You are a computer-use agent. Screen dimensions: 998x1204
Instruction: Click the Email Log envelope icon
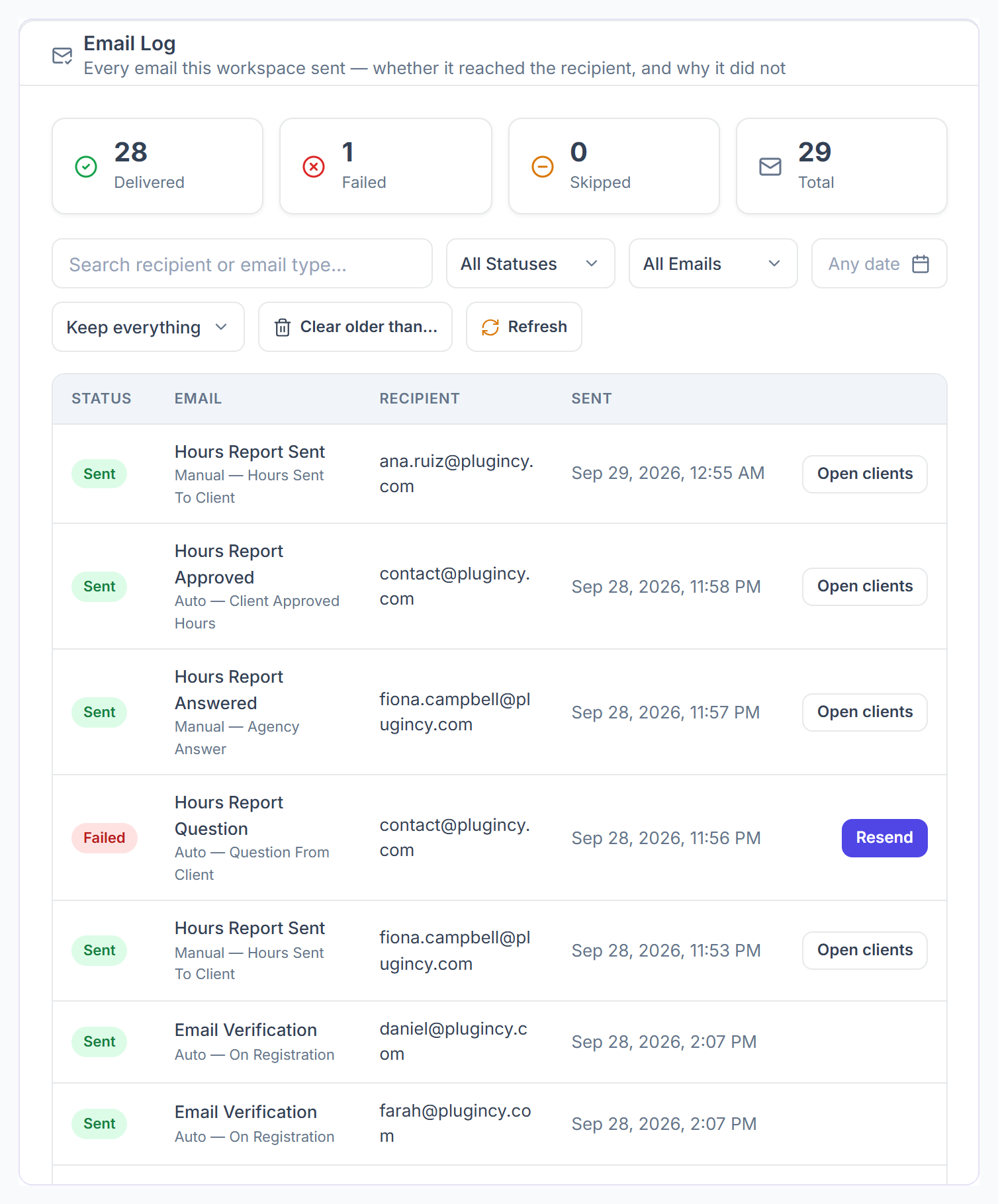pos(62,56)
